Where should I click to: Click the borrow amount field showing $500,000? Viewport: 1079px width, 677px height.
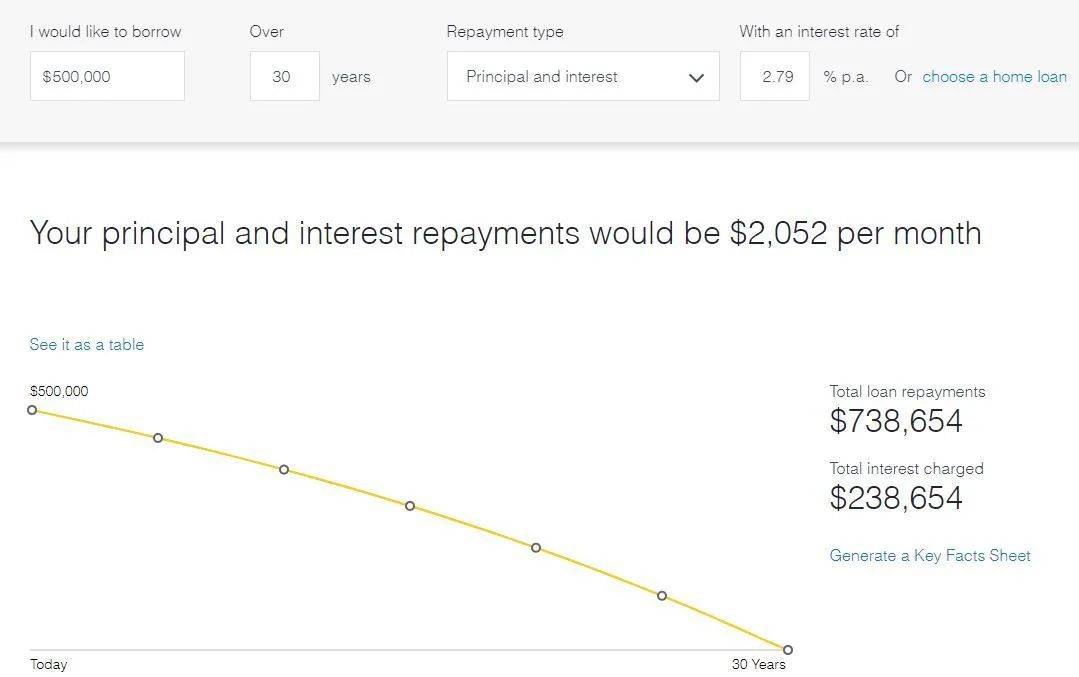(x=107, y=76)
